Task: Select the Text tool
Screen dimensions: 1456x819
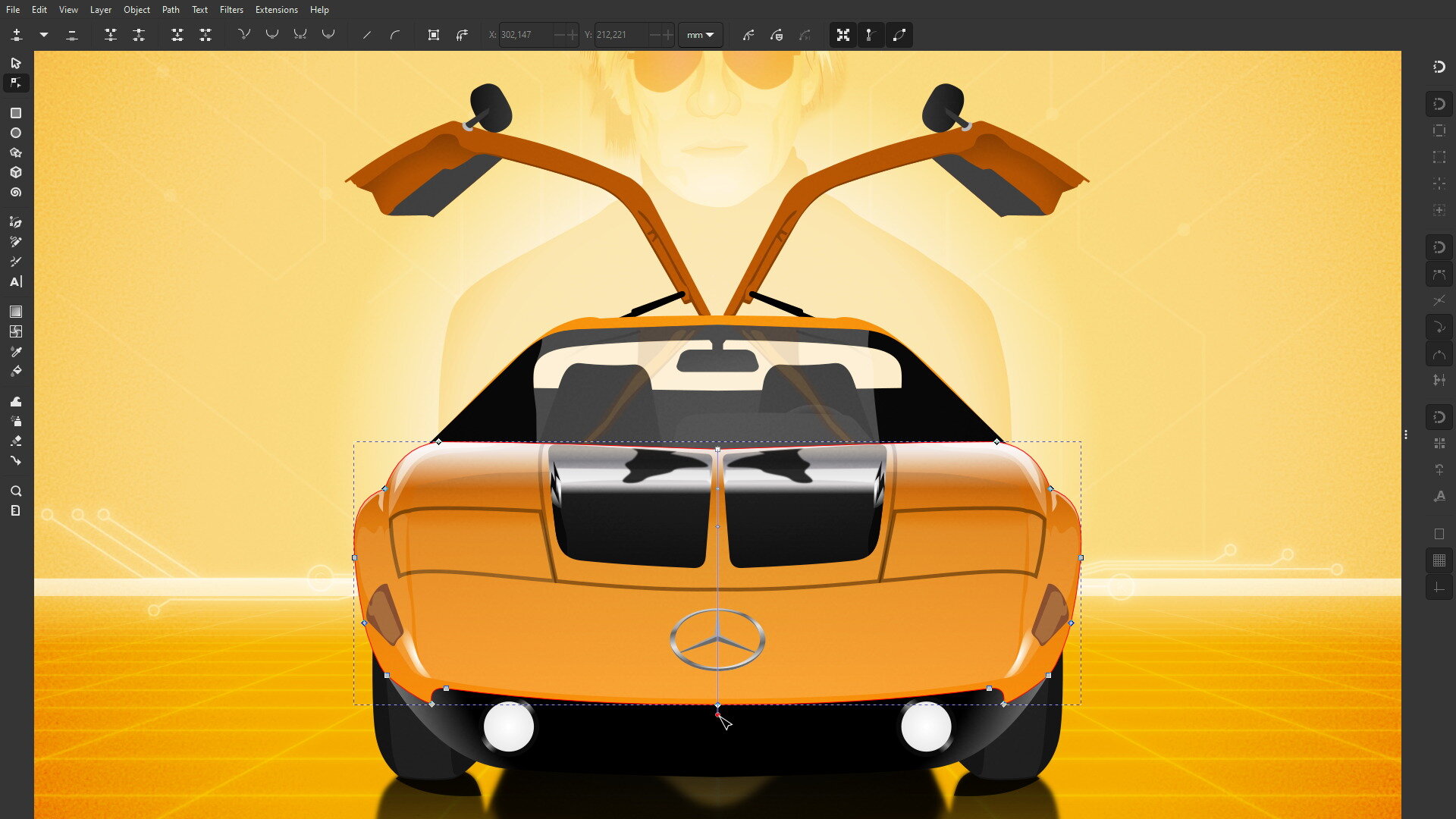Action: point(16,281)
